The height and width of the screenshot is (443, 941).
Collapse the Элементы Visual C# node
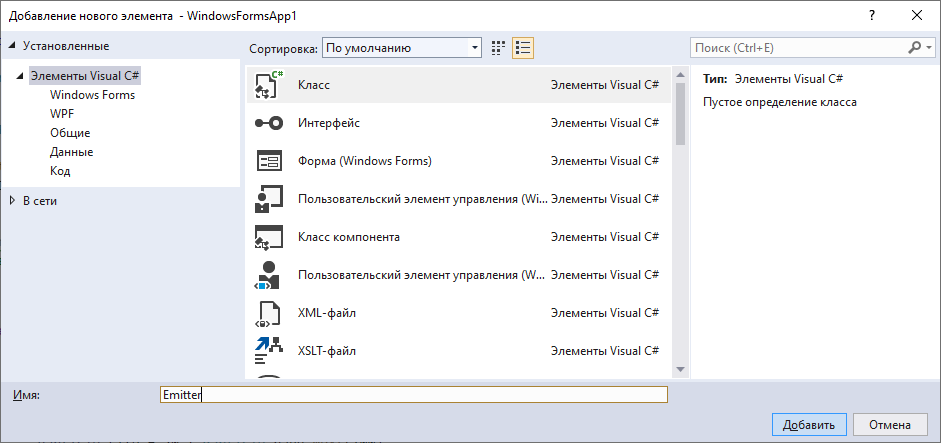[x=20, y=76]
